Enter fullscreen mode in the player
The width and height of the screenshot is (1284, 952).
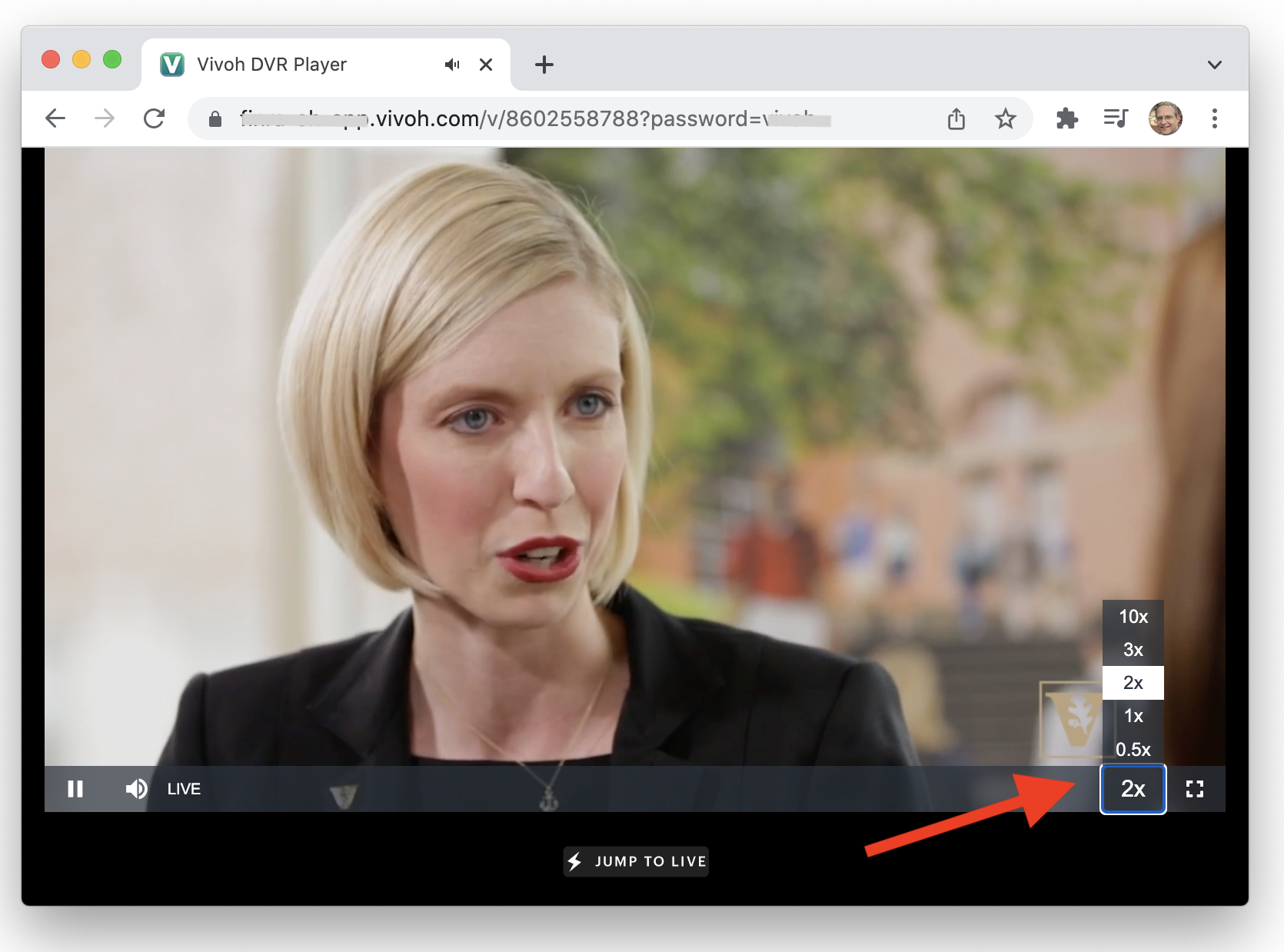point(1195,789)
